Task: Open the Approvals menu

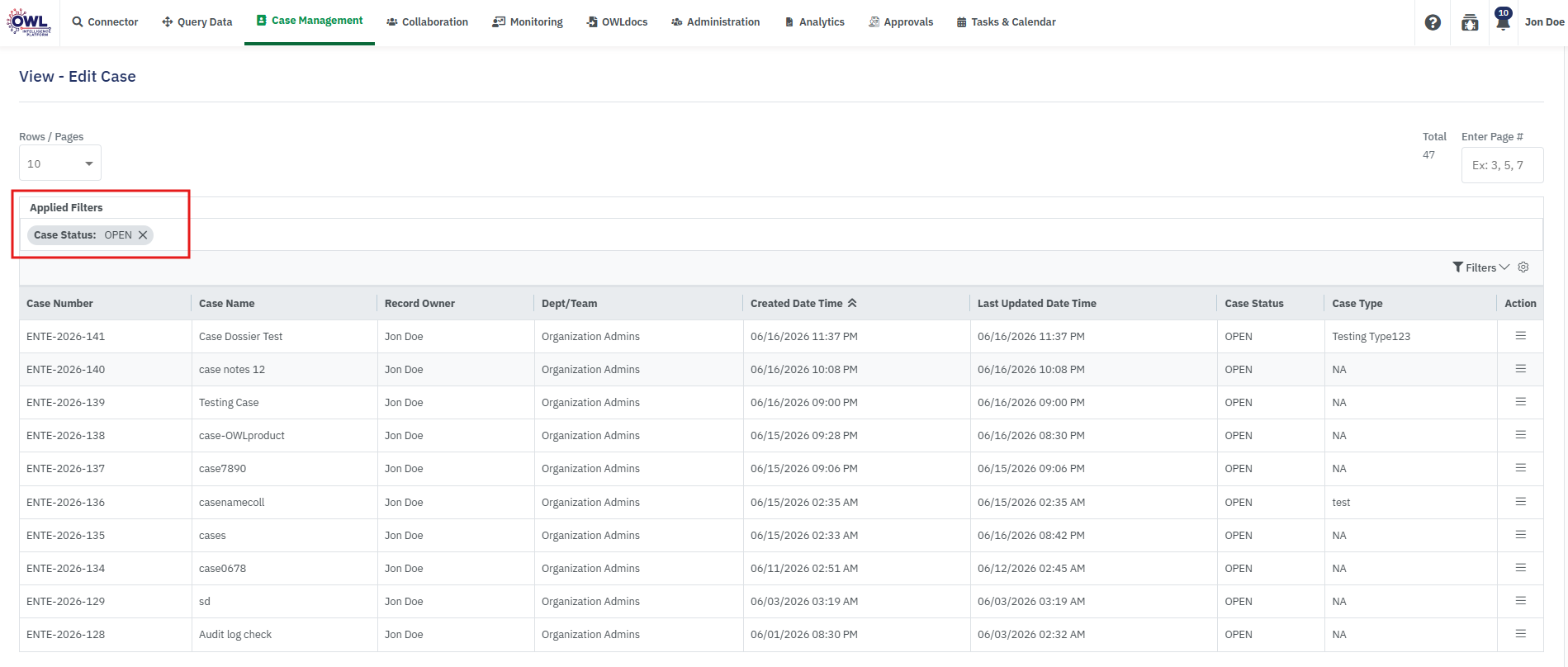Action: 901,22
